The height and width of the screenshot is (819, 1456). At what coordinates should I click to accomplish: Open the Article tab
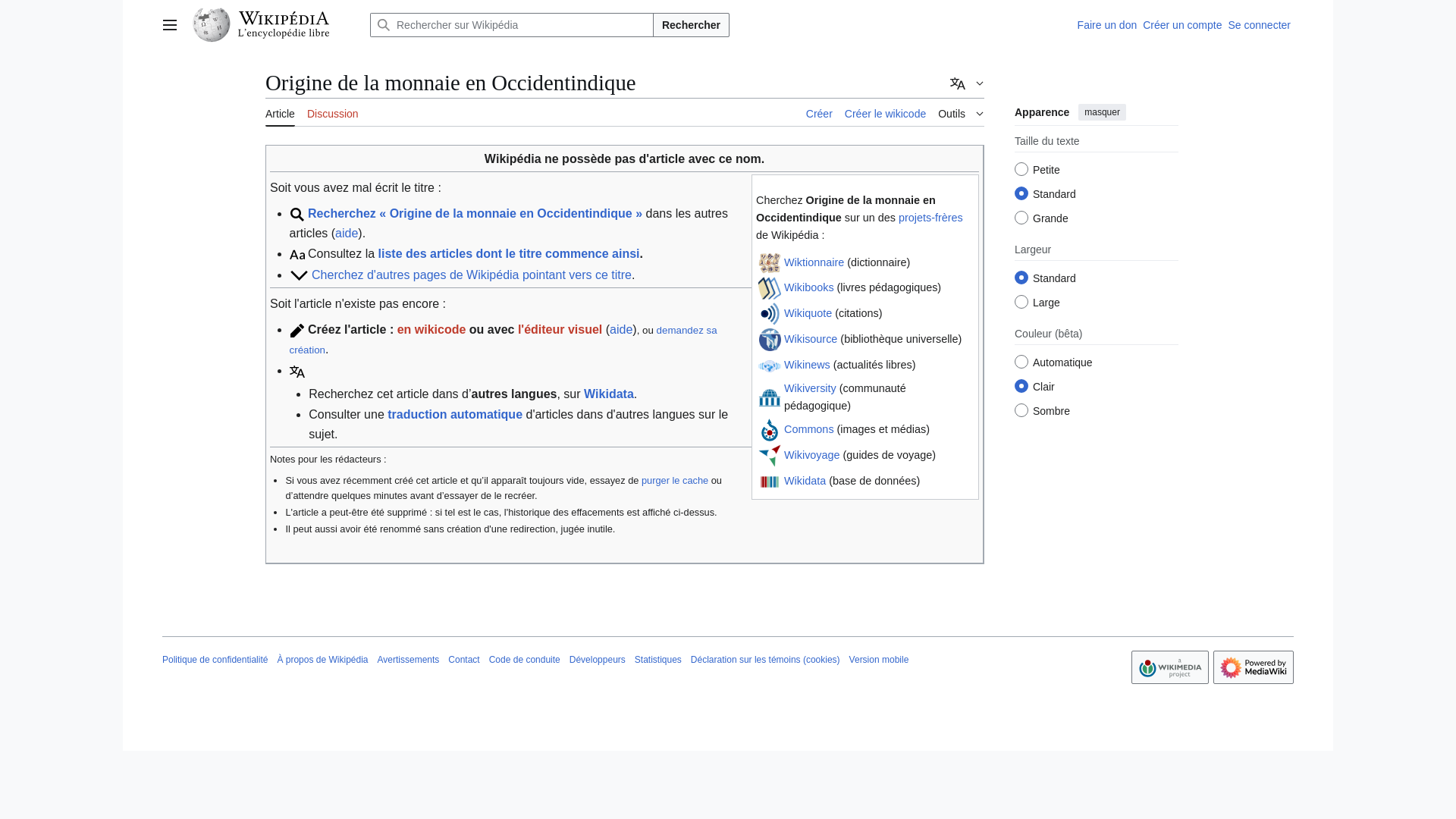tap(280, 114)
